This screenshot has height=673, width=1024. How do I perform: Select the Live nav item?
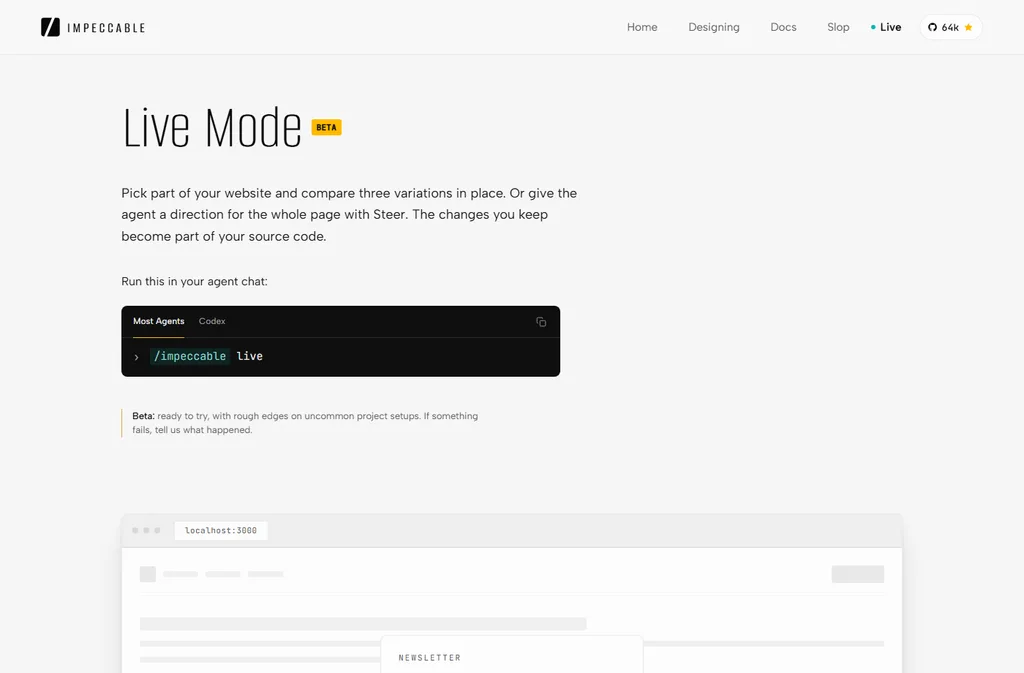tap(886, 27)
